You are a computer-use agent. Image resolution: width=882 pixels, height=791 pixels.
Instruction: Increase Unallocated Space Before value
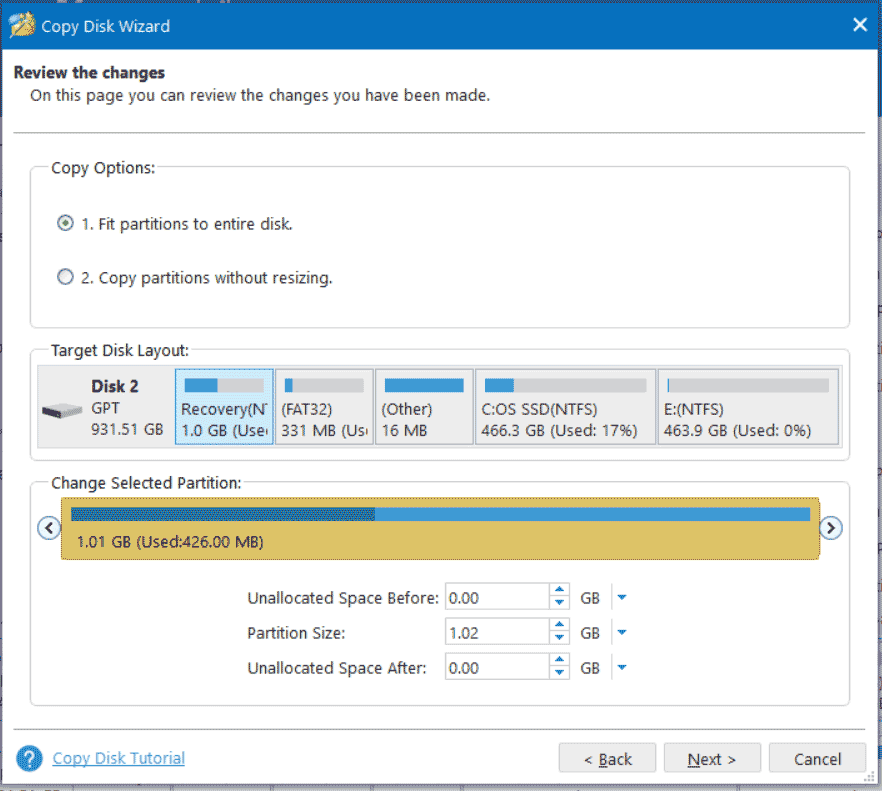559,590
